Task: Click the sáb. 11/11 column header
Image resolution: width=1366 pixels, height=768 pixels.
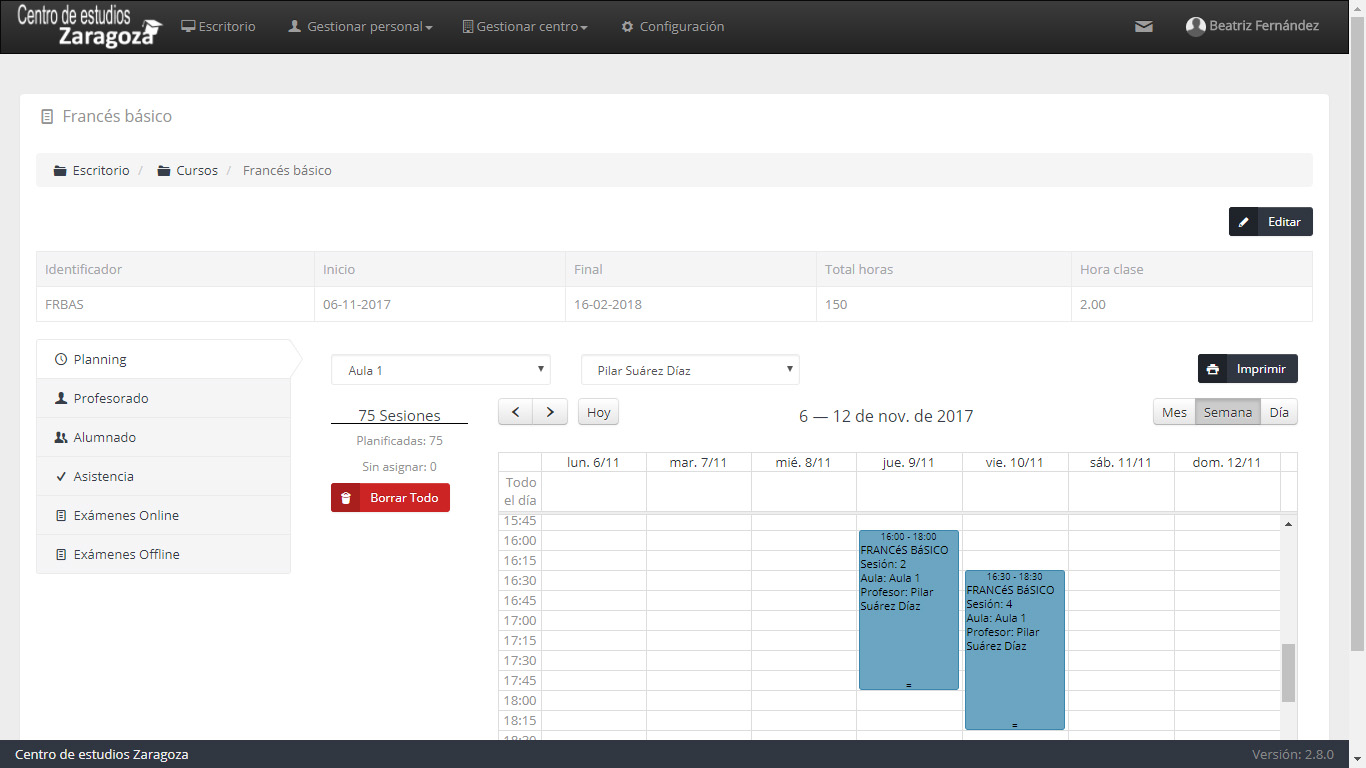Action: pyautogui.click(x=1121, y=462)
